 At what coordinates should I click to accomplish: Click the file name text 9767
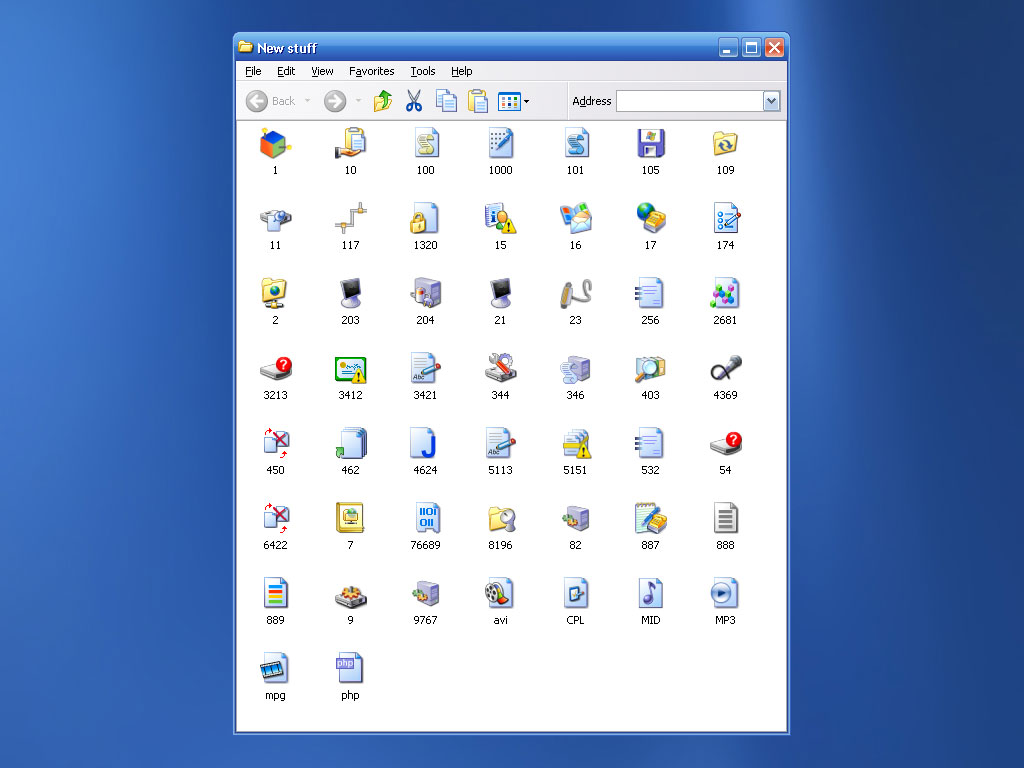click(x=425, y=620)
